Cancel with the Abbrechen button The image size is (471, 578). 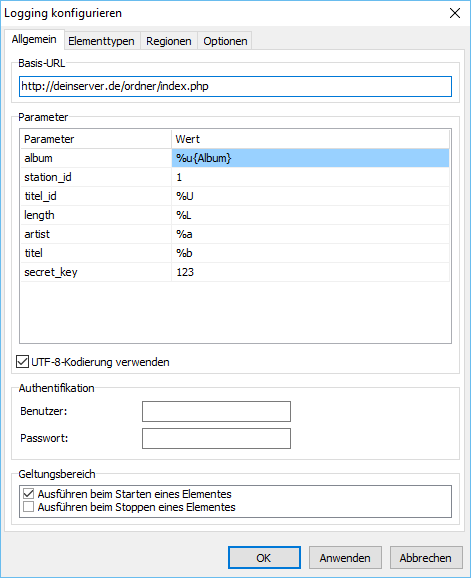tap(426, 558)
